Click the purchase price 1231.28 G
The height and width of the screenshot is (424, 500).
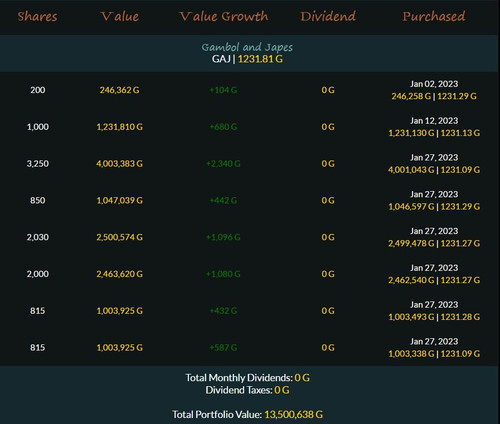[x=460, y=317]
